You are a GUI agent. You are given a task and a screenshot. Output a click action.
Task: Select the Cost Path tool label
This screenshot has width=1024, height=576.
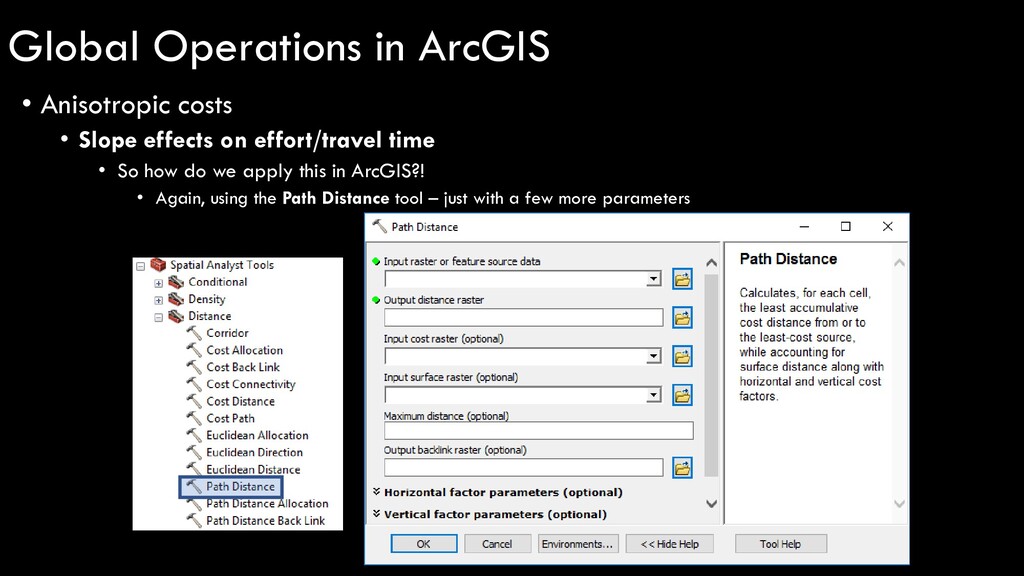click(x=231, y=418)
